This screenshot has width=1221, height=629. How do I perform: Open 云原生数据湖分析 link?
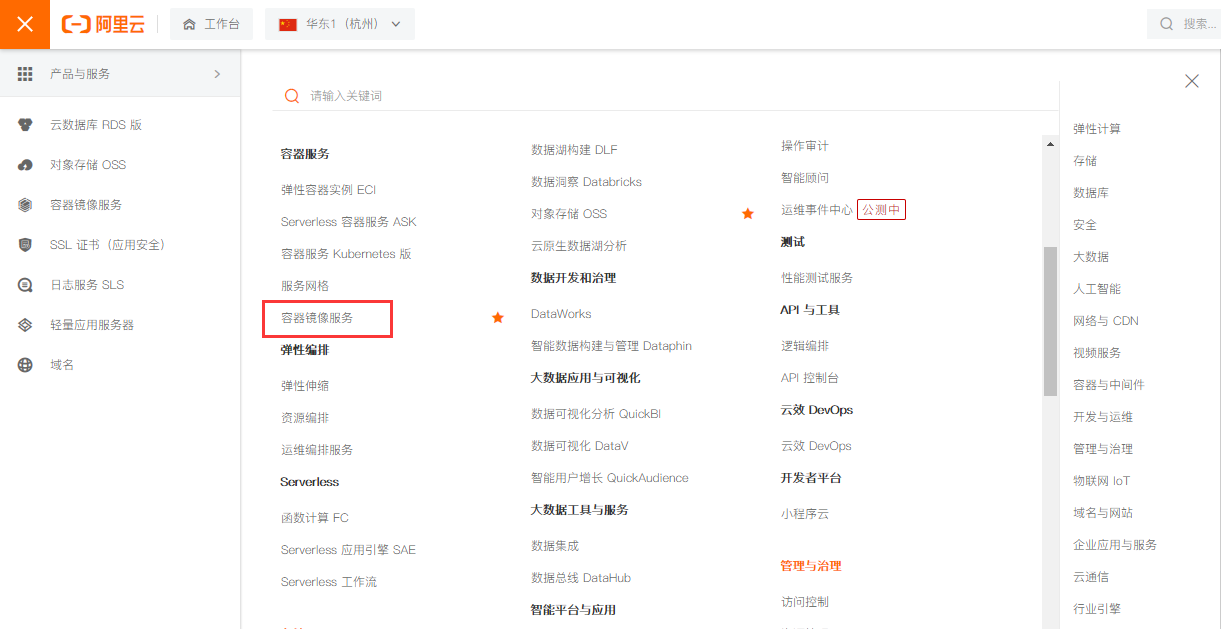pos(579,246)
